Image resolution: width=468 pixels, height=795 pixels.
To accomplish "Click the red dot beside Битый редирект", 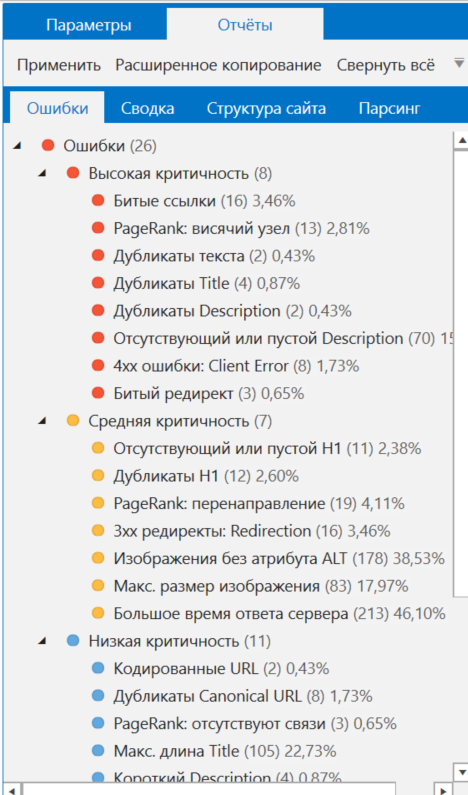I will 98,393.
